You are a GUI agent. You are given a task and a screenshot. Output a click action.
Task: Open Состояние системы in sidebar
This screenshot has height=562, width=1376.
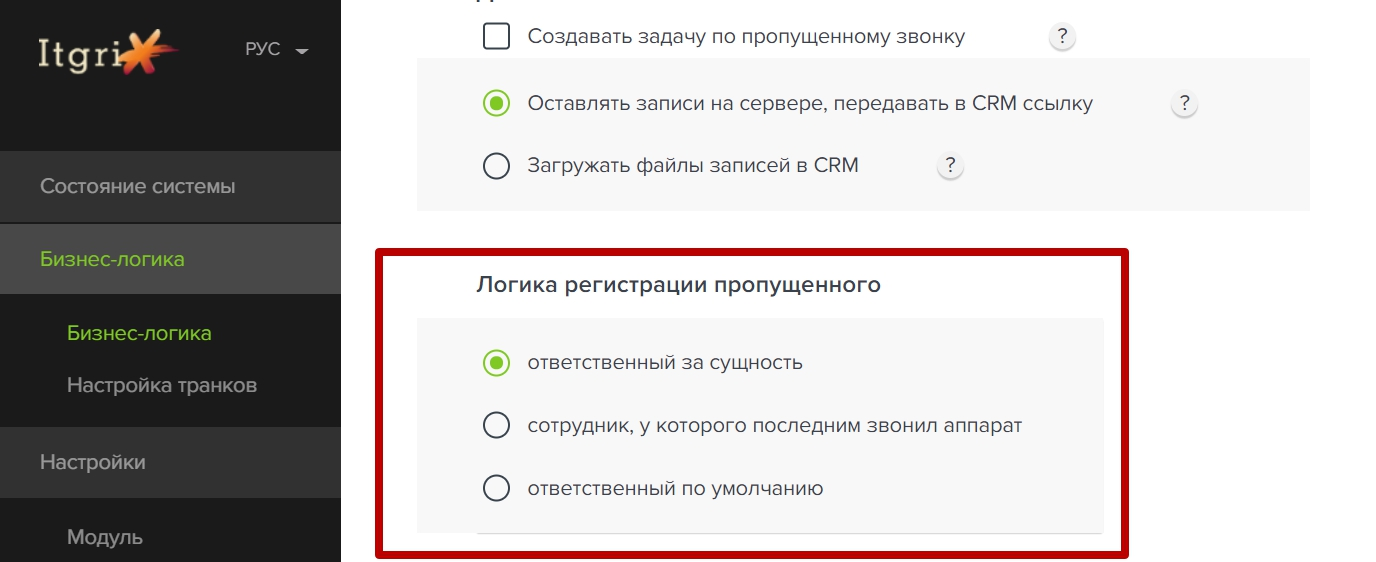pyautogui.click(x=170, y=187)
